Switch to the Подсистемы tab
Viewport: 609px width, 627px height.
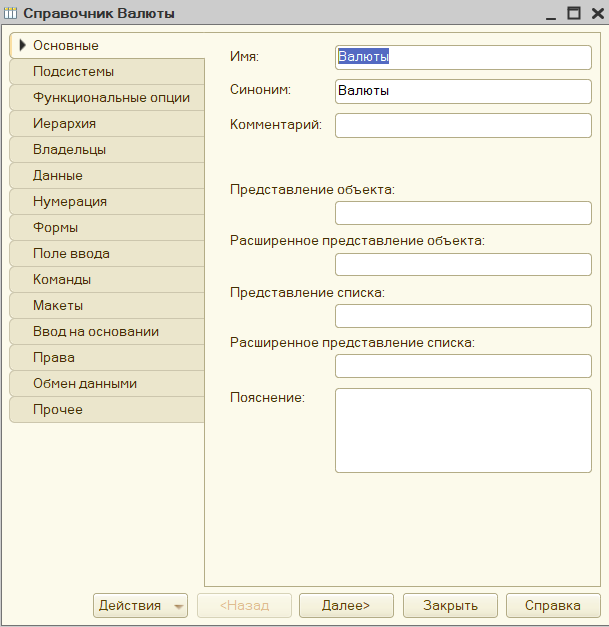[x=106, y=72]
